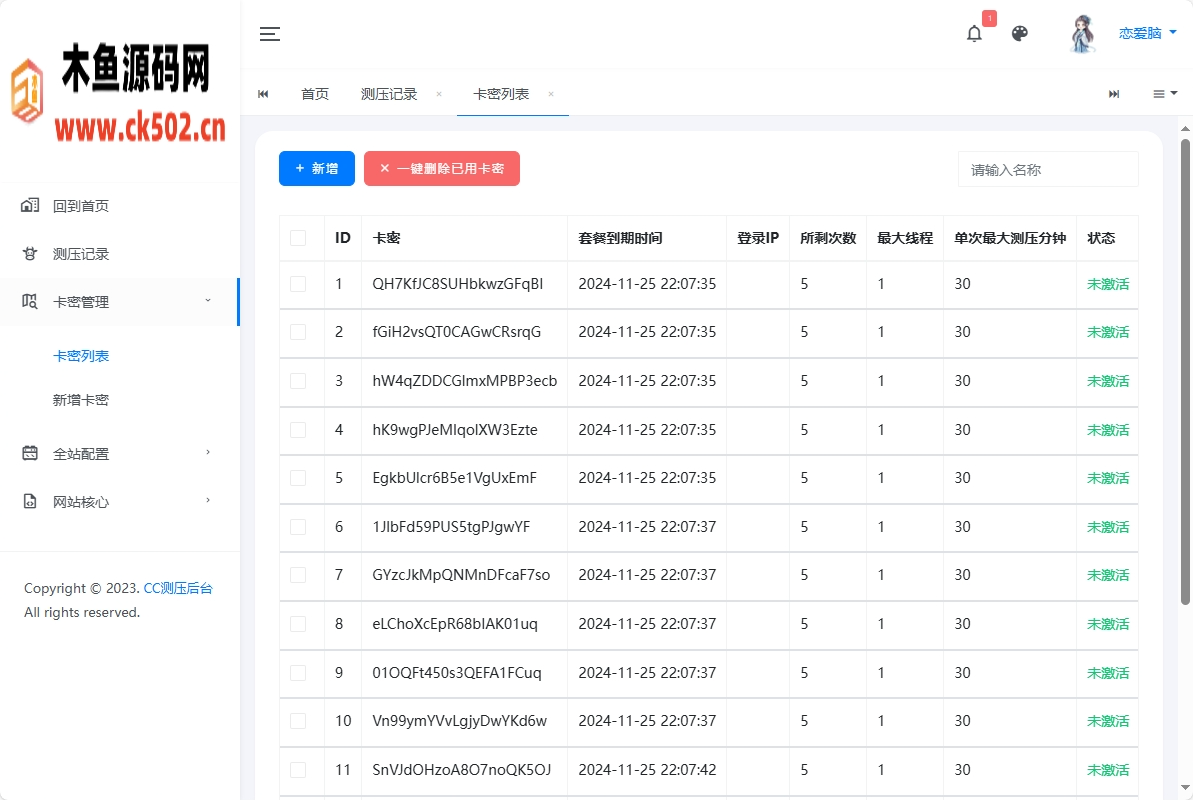Toggle the hamburger sidebar collapse icon

tap(269, 33)
